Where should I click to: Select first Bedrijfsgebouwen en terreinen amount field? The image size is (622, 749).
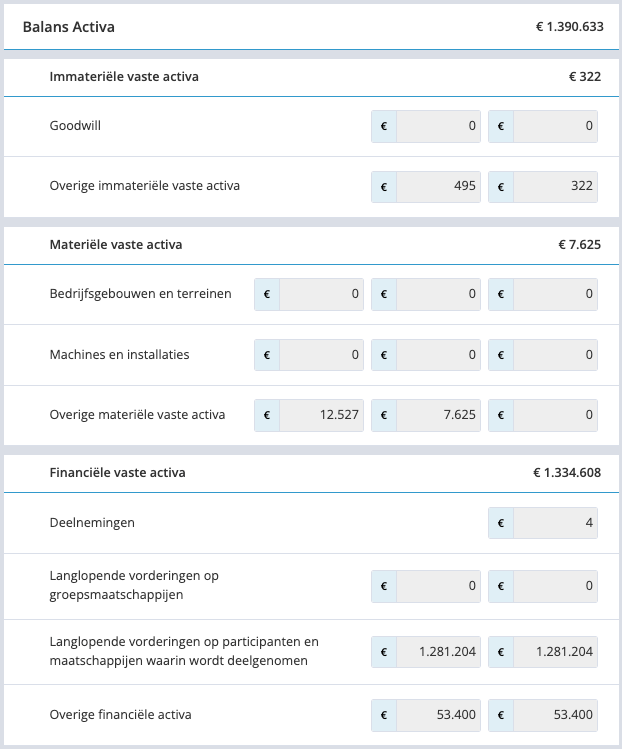point(321,294)
